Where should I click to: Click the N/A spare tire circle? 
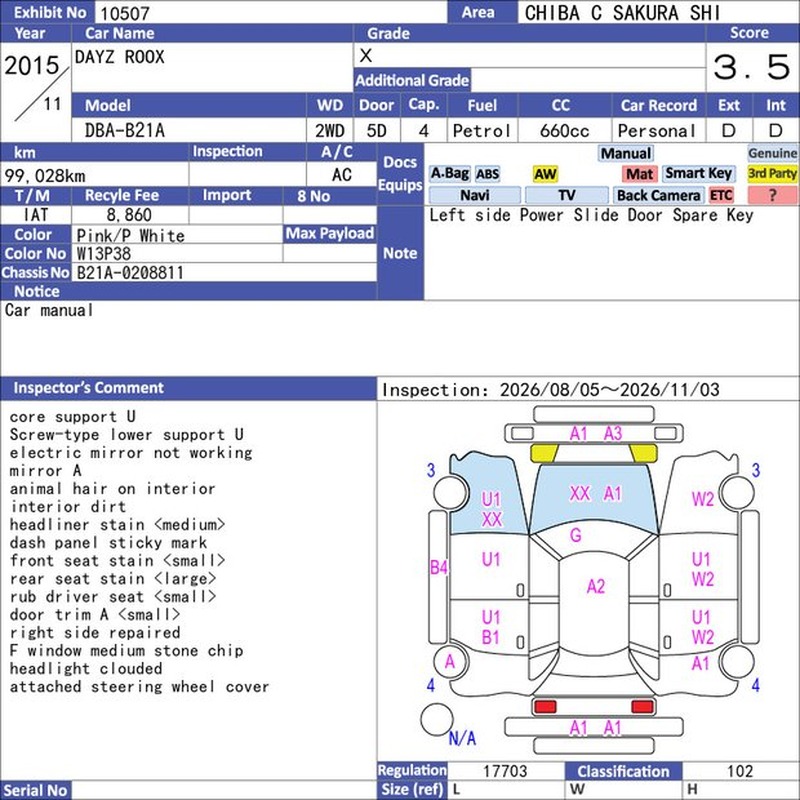pos(437,719)
